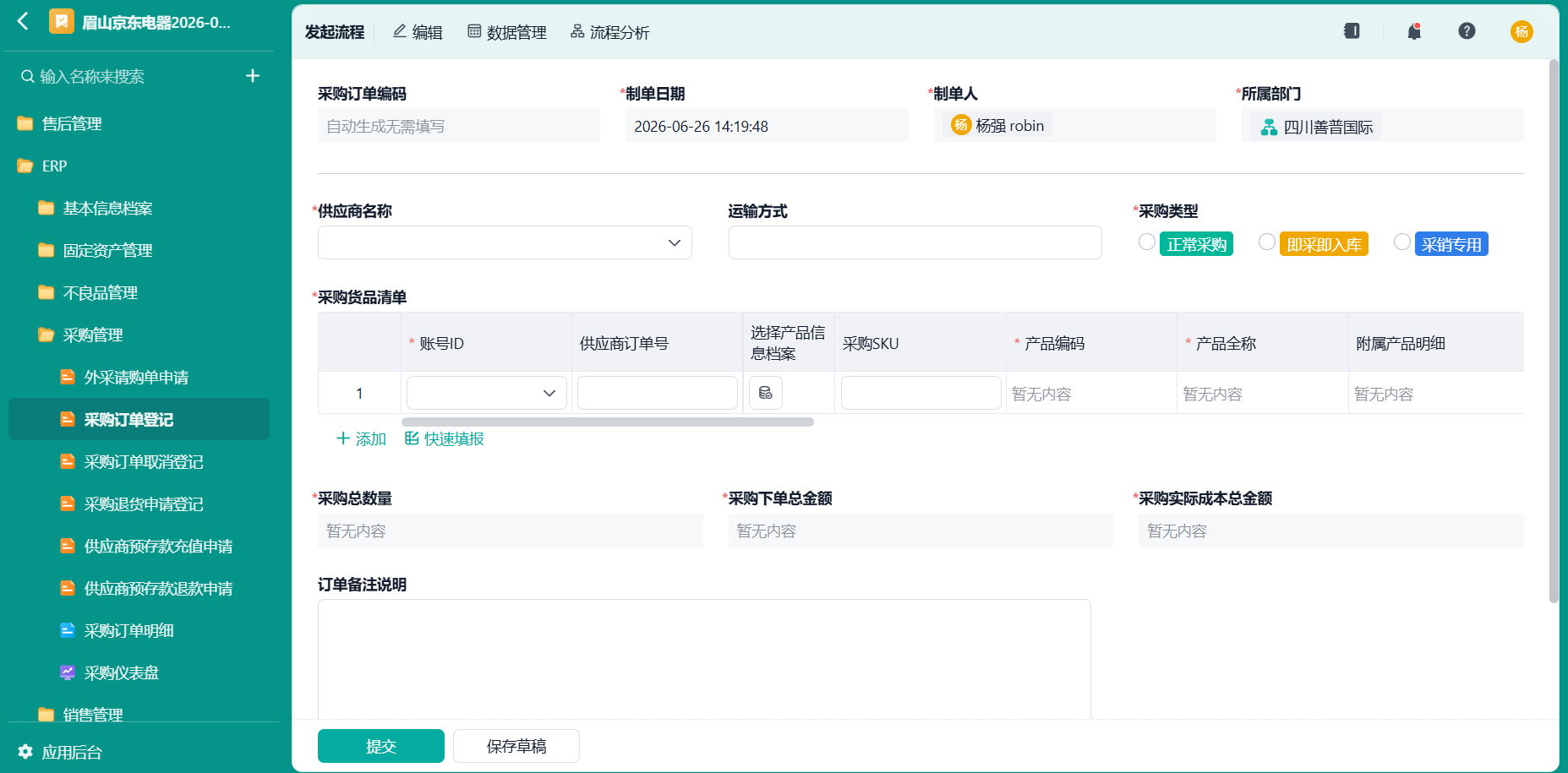Click the 供应商预存款充值申请 form icon
The image size is (1568, 773).
[68, 546]
